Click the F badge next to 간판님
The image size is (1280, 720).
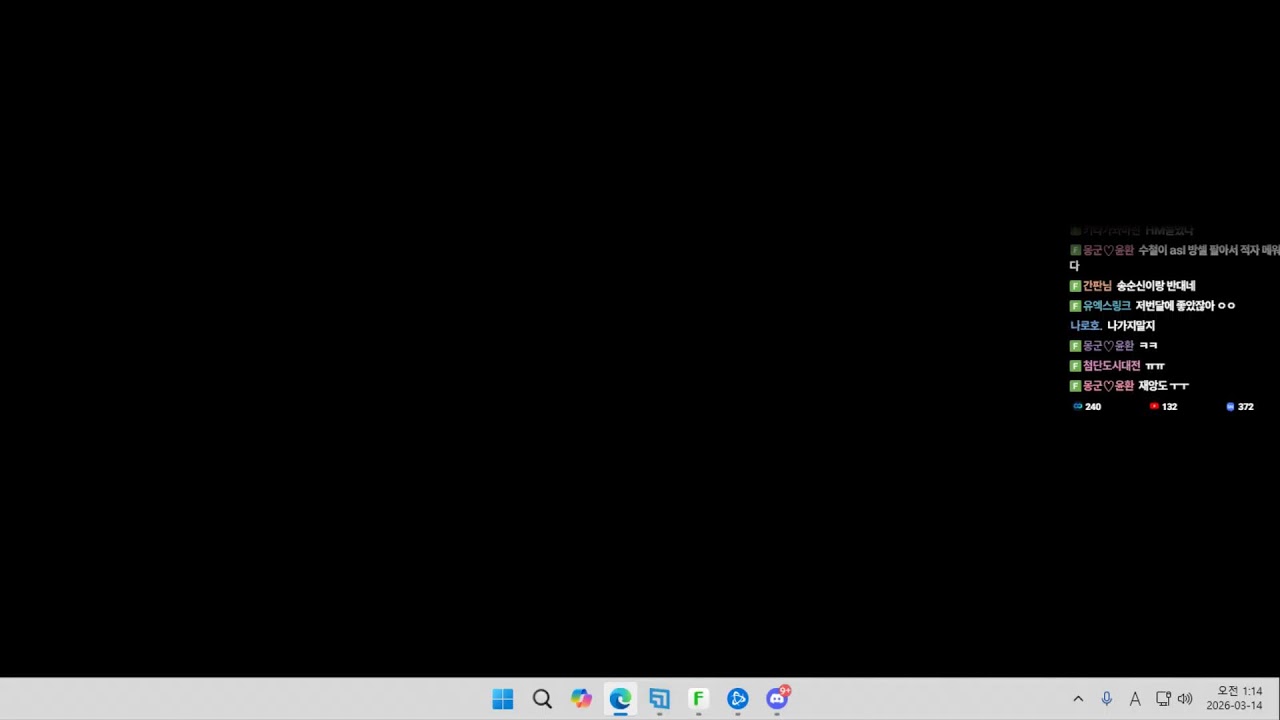pyautogui.click(x=1075, y=286)
